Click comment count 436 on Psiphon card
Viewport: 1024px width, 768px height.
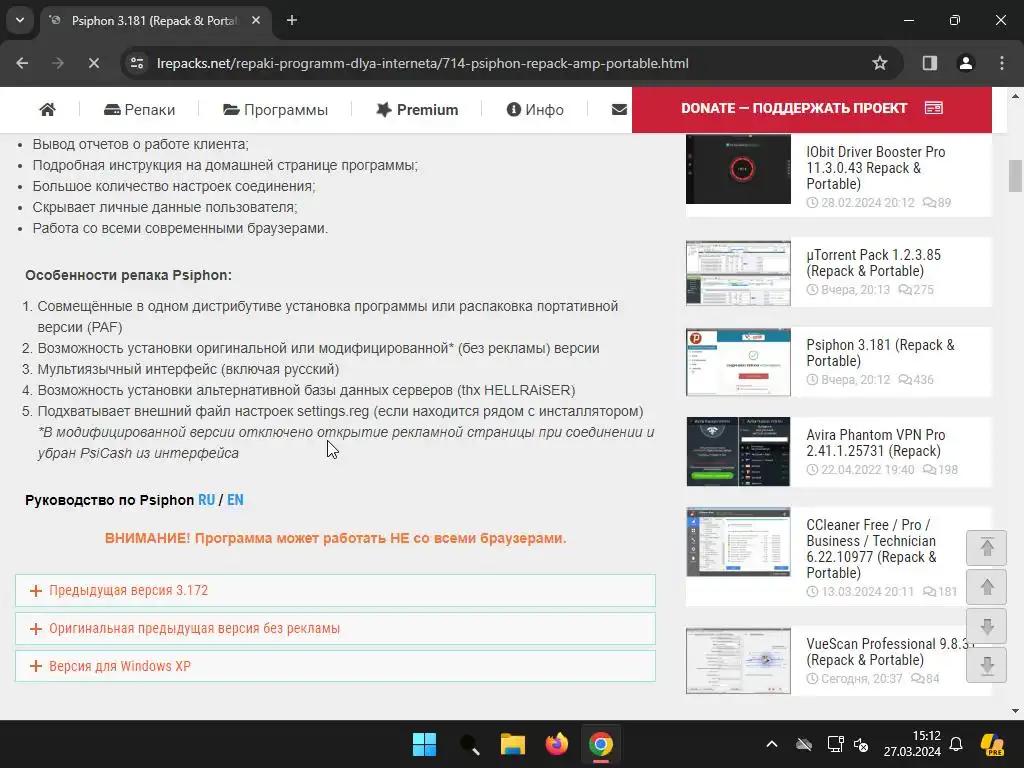tap(916, 379)
